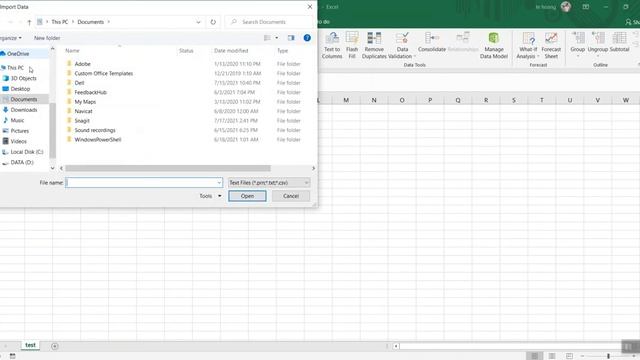Viewport: 640px width, 360px height.
Task: Adjust the Excel zoom slider
Action: (x=608, y=356)
